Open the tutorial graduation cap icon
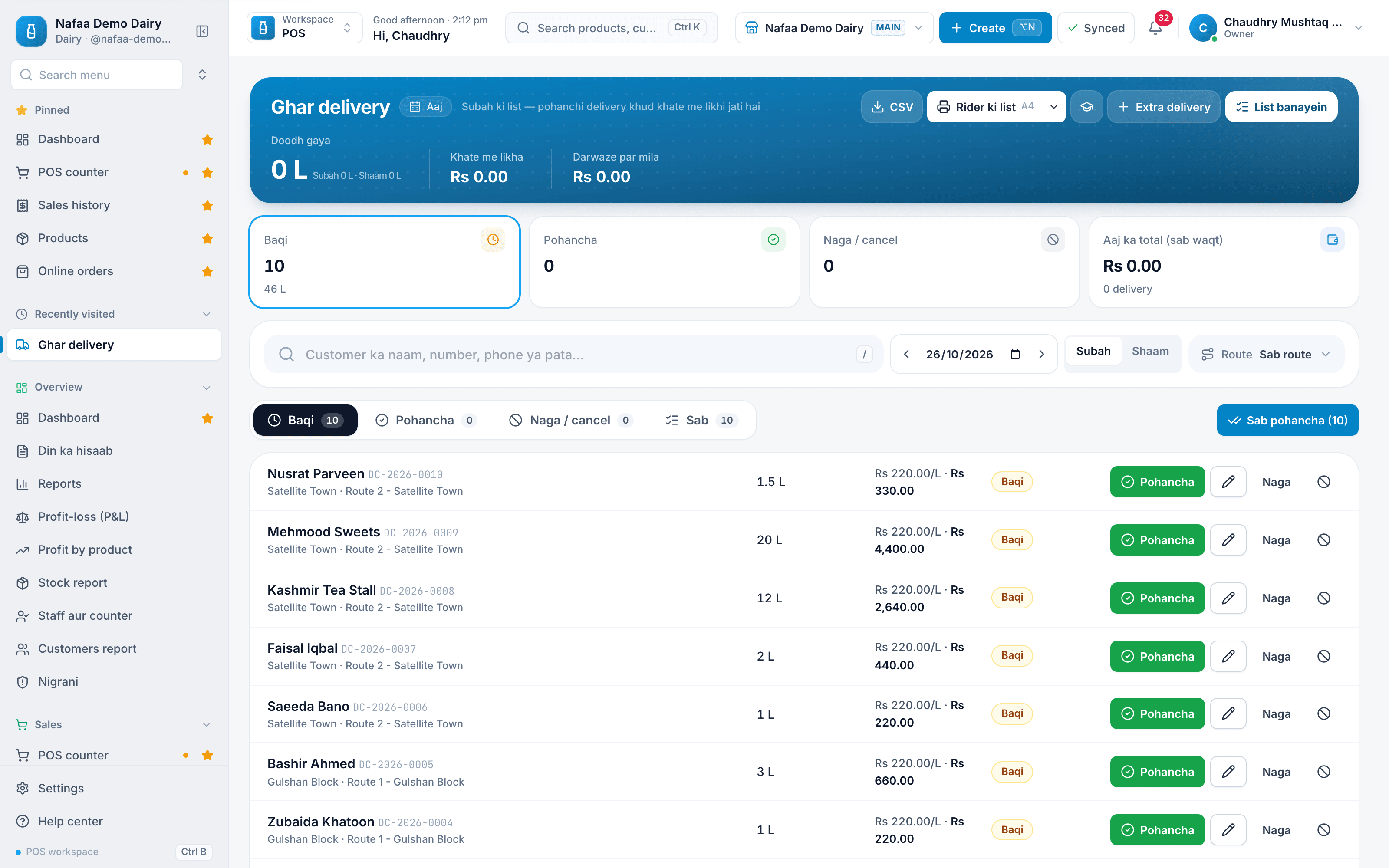1389x868 pixels. 1086,107
